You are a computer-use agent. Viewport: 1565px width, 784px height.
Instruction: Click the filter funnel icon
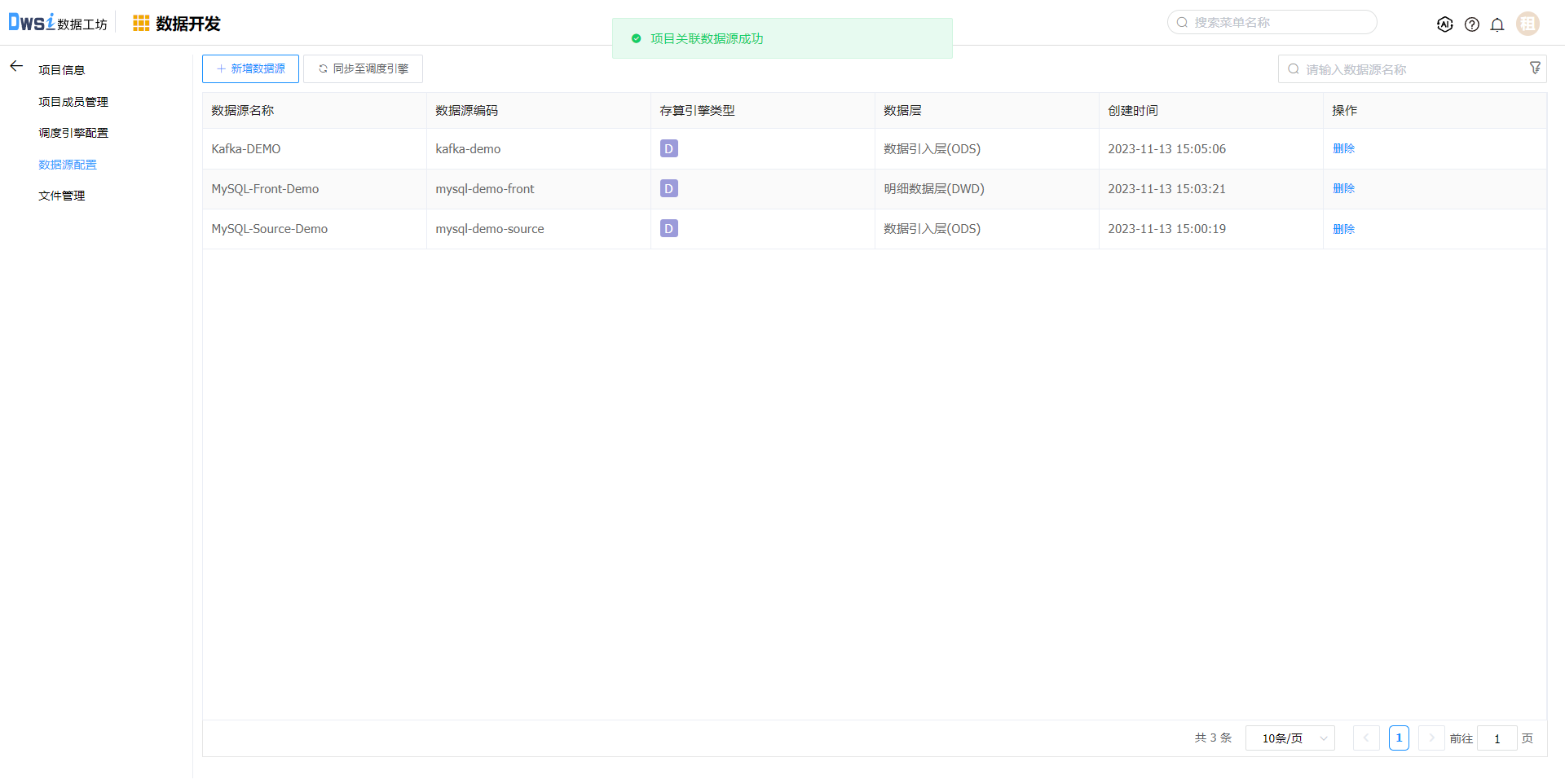coord(1535,68)
